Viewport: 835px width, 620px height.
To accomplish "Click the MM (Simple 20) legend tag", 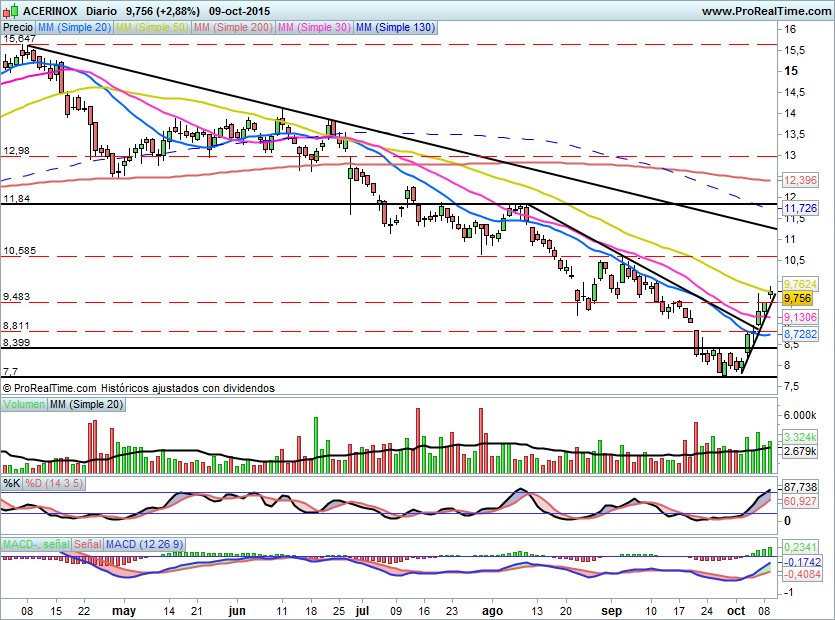I will coord(74,28).
